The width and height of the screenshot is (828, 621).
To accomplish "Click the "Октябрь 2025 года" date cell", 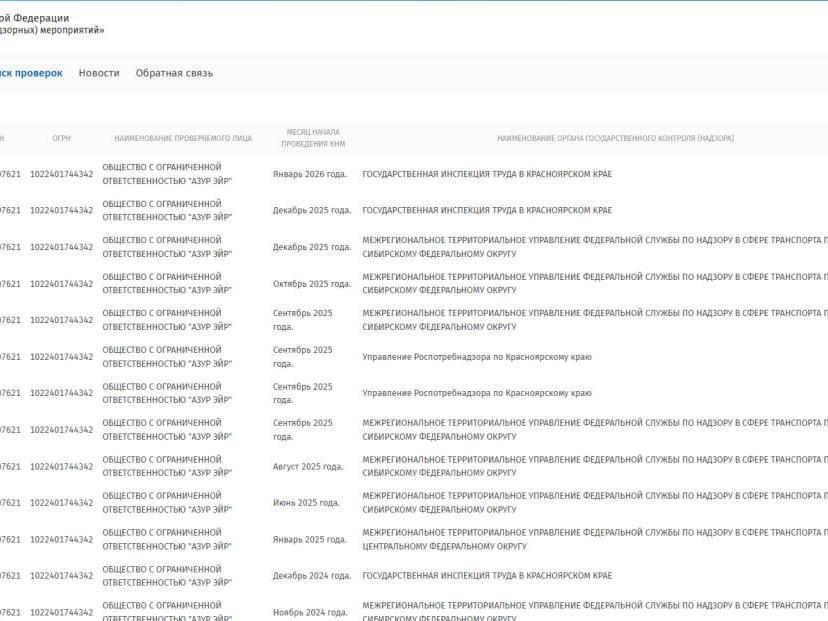I will [311, 284].
